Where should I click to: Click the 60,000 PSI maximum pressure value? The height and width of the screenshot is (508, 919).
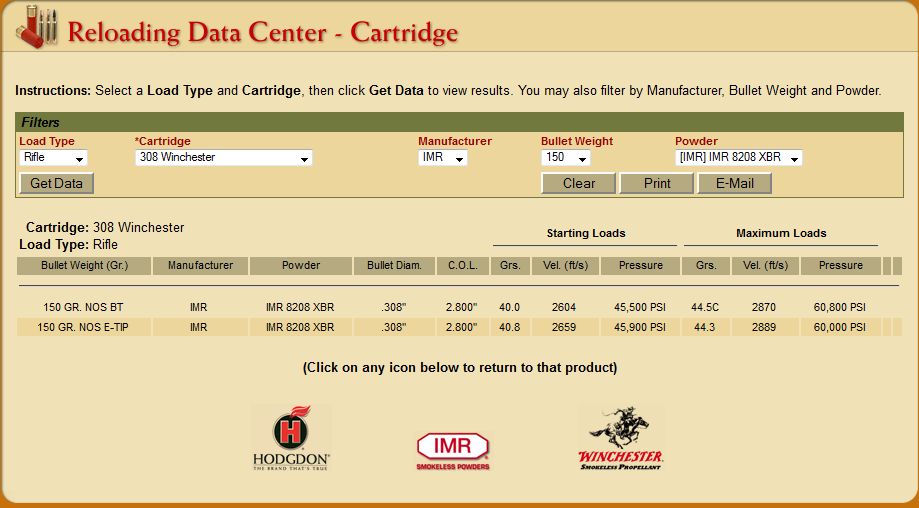tap(840, 328)
